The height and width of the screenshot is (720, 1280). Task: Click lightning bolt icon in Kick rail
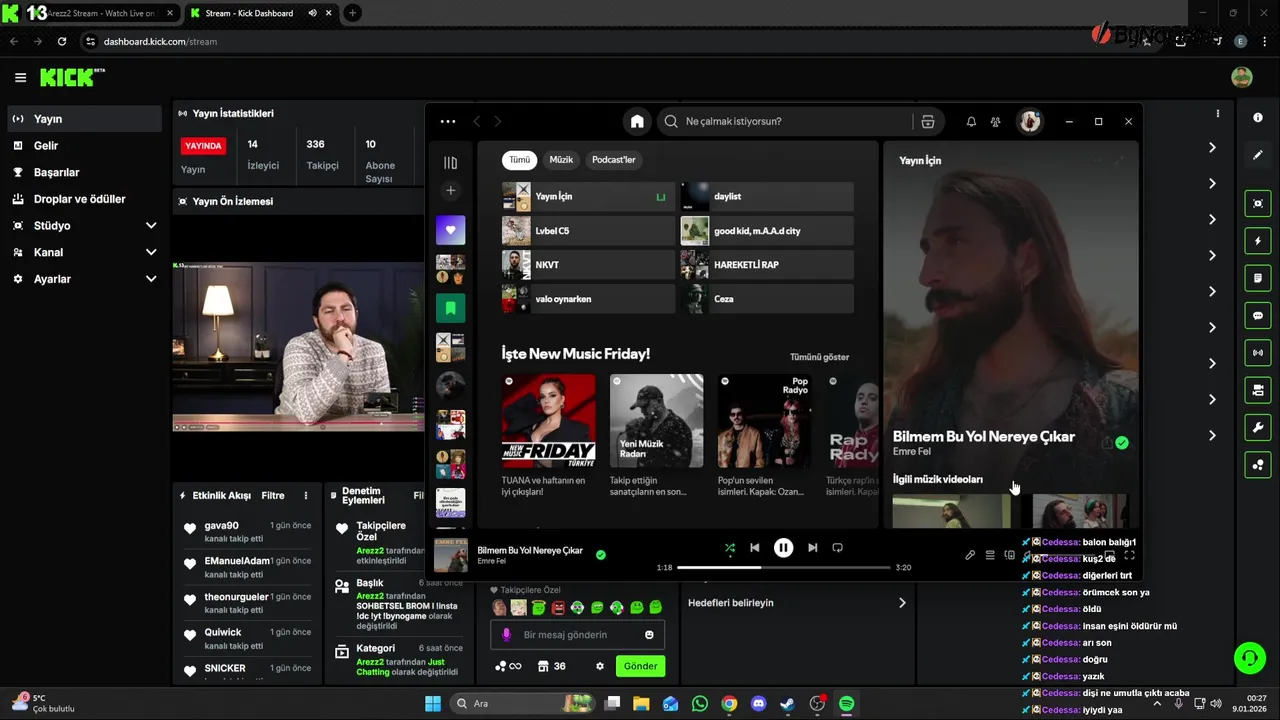coord(1258,241)
